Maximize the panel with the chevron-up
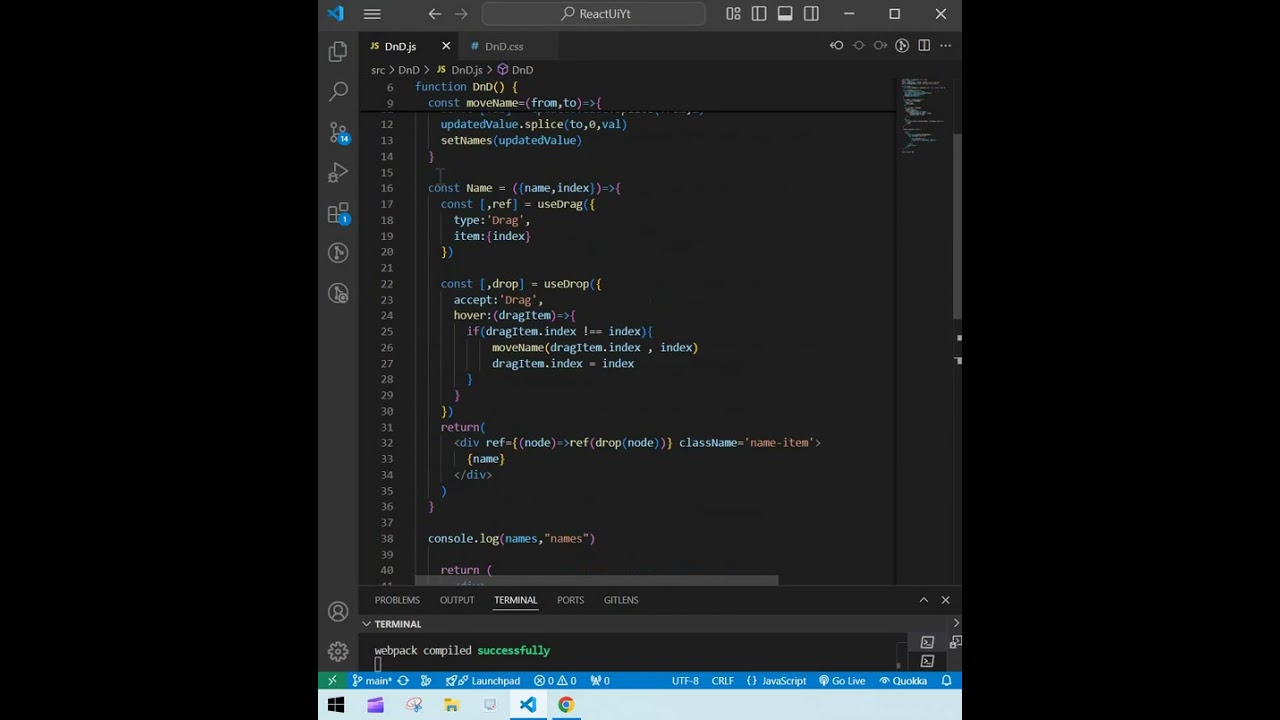 tap(924, 600)
